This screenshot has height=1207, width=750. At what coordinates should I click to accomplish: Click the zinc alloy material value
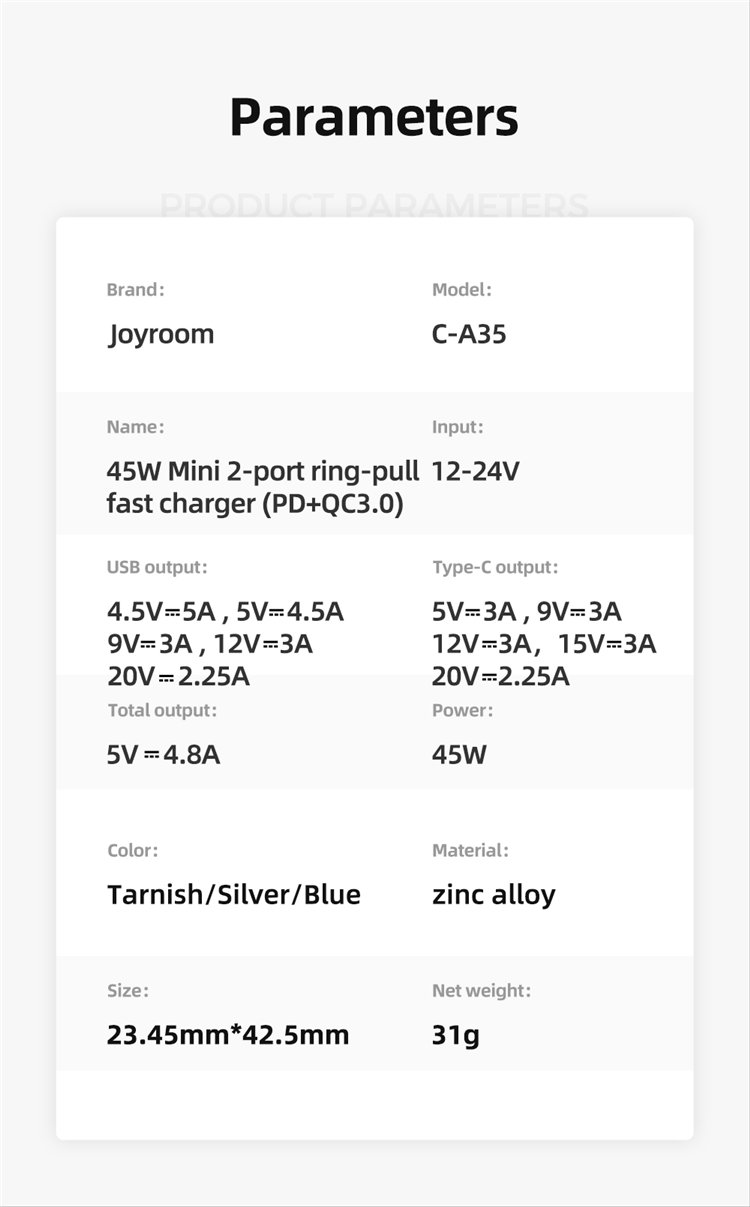(493, 894)
